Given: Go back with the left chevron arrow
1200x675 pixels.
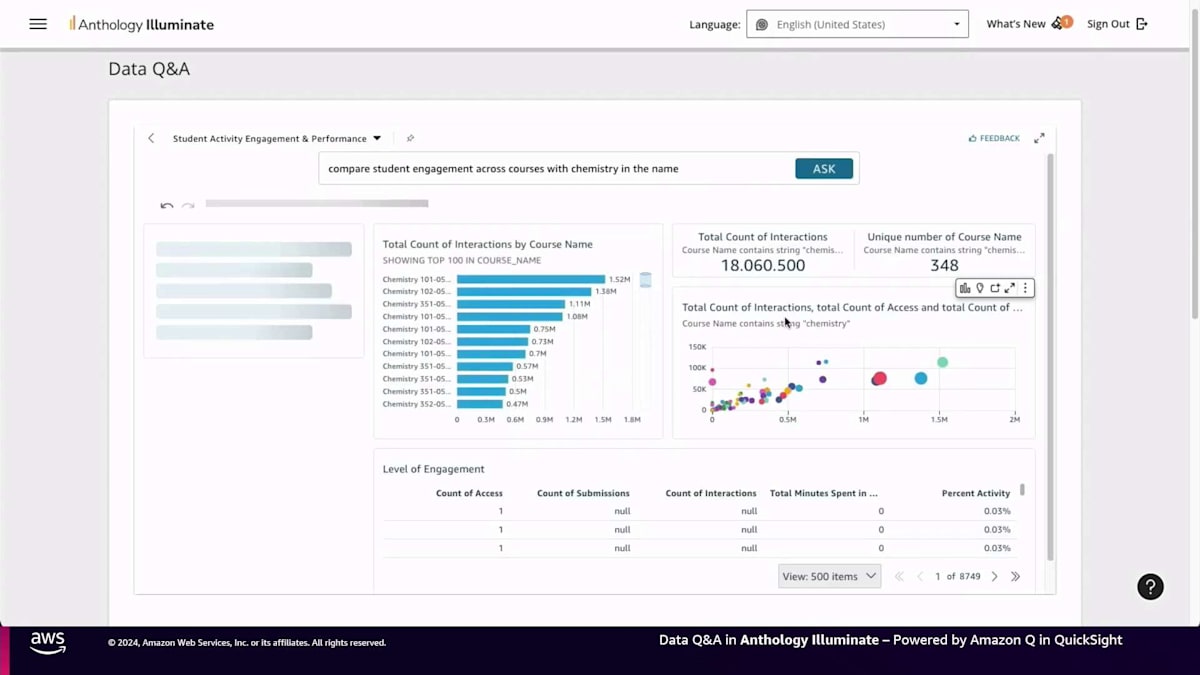Looking at the screenshot, I should 151,138.
